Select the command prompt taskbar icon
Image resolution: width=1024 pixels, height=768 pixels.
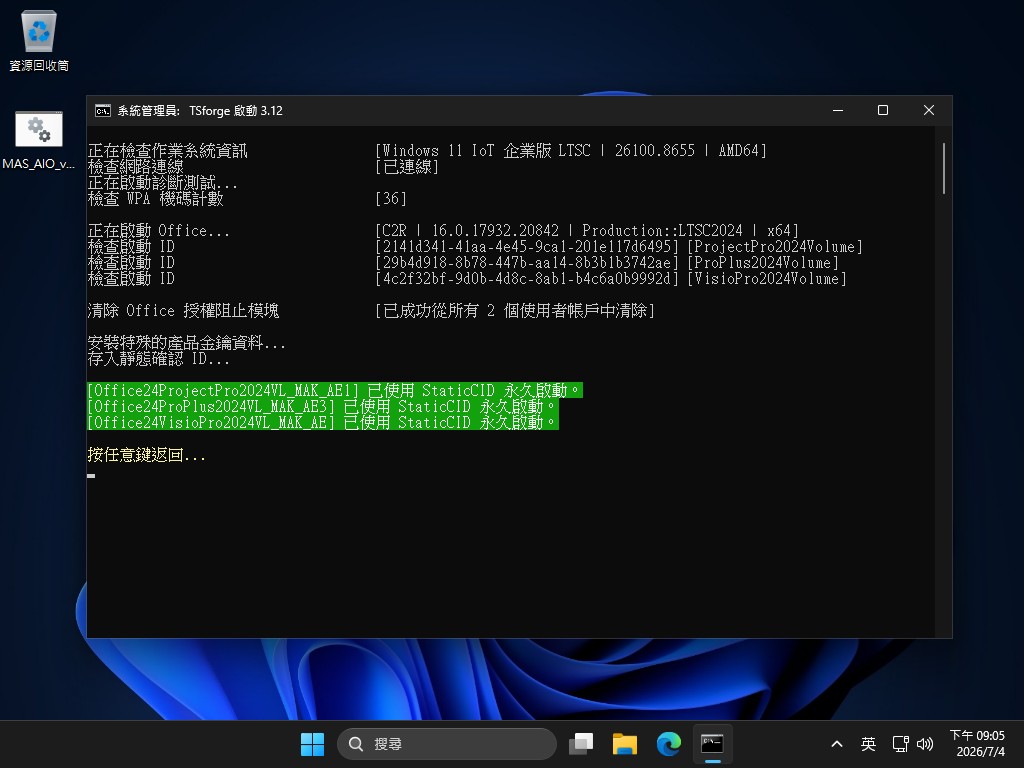tap(712, 744)
